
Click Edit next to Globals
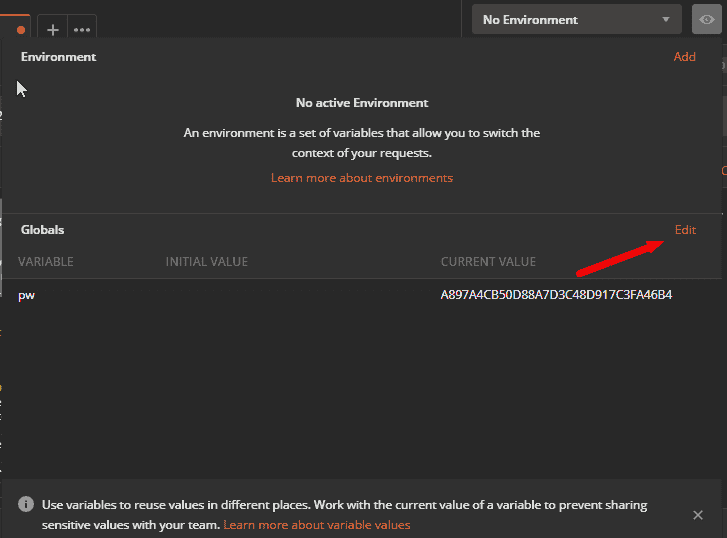(x=685, y=230)
